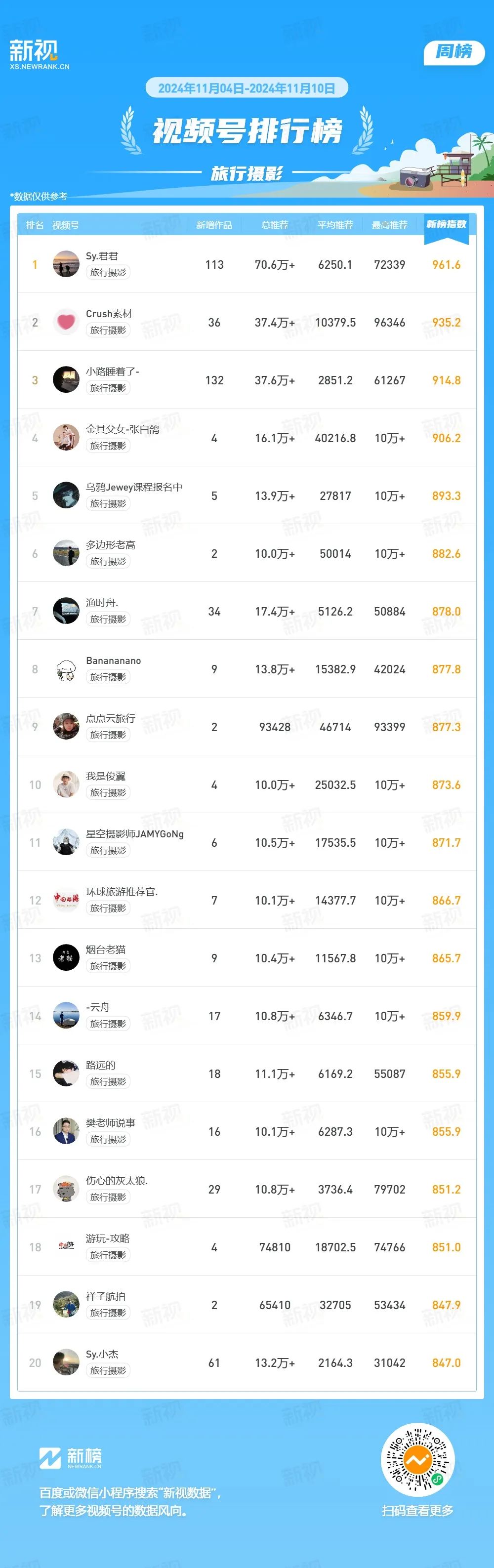494x1568 pixels.
Task: Click the Banananano cartoon dog avatar
Action: point(66,669)
